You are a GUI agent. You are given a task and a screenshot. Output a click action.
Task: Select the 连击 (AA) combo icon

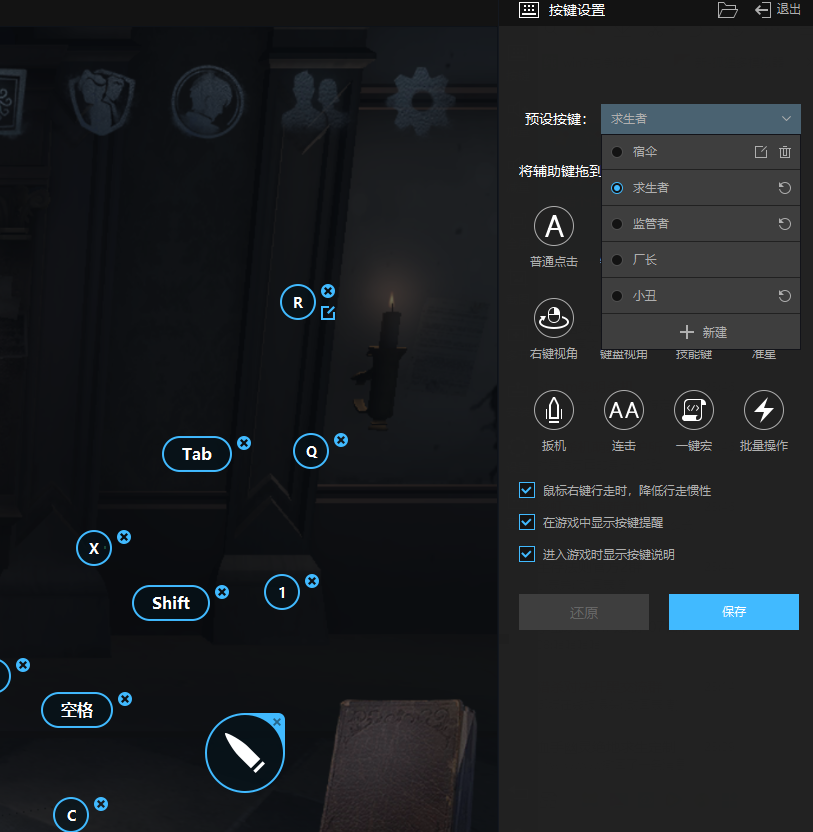[x=624, y=410]
